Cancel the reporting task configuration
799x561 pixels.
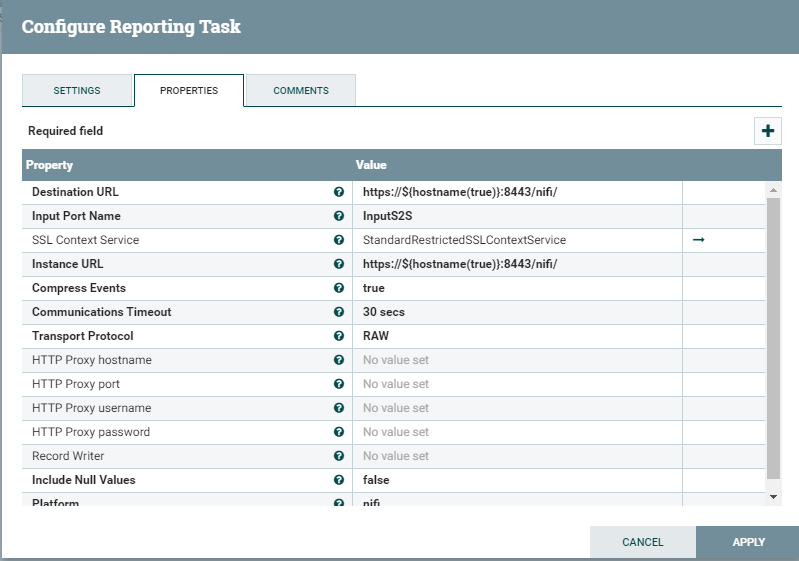pyautogui.click(x=643, y=542)
